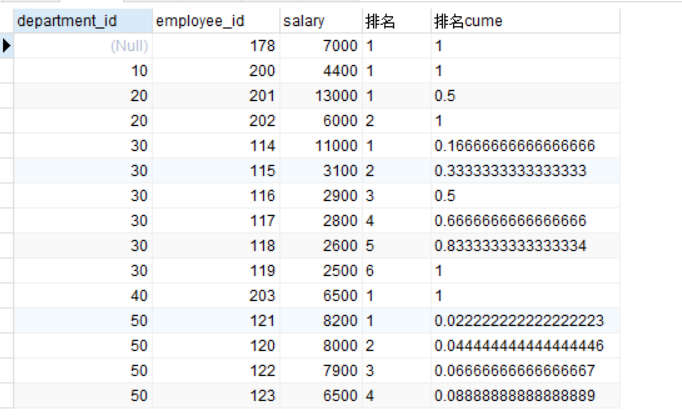Select employee_id cell 114
The height and width of the screenshot is (420, 682).
pyautogui.click(x=216, y=146)
